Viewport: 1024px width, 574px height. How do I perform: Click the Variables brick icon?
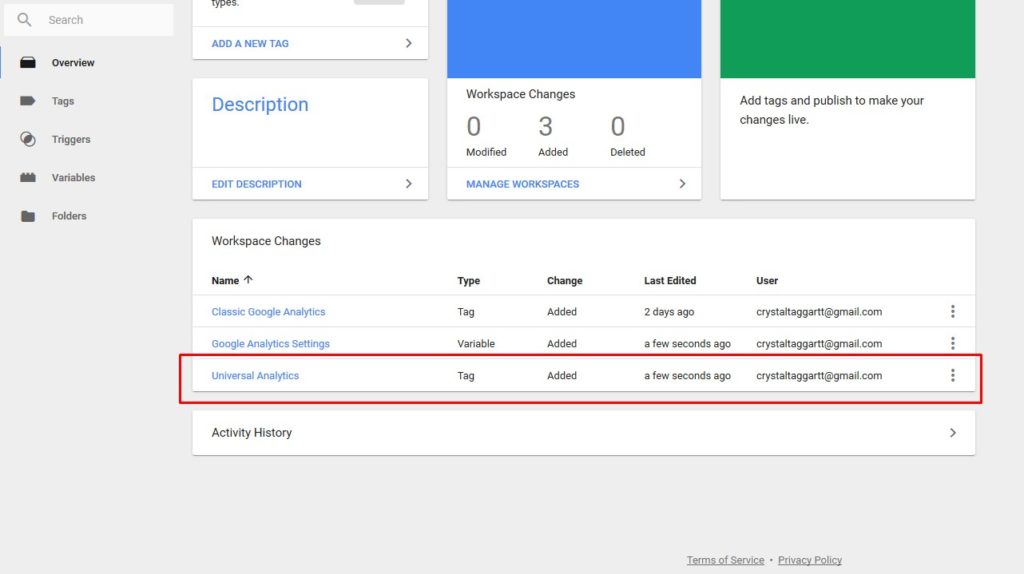[27, 178]
